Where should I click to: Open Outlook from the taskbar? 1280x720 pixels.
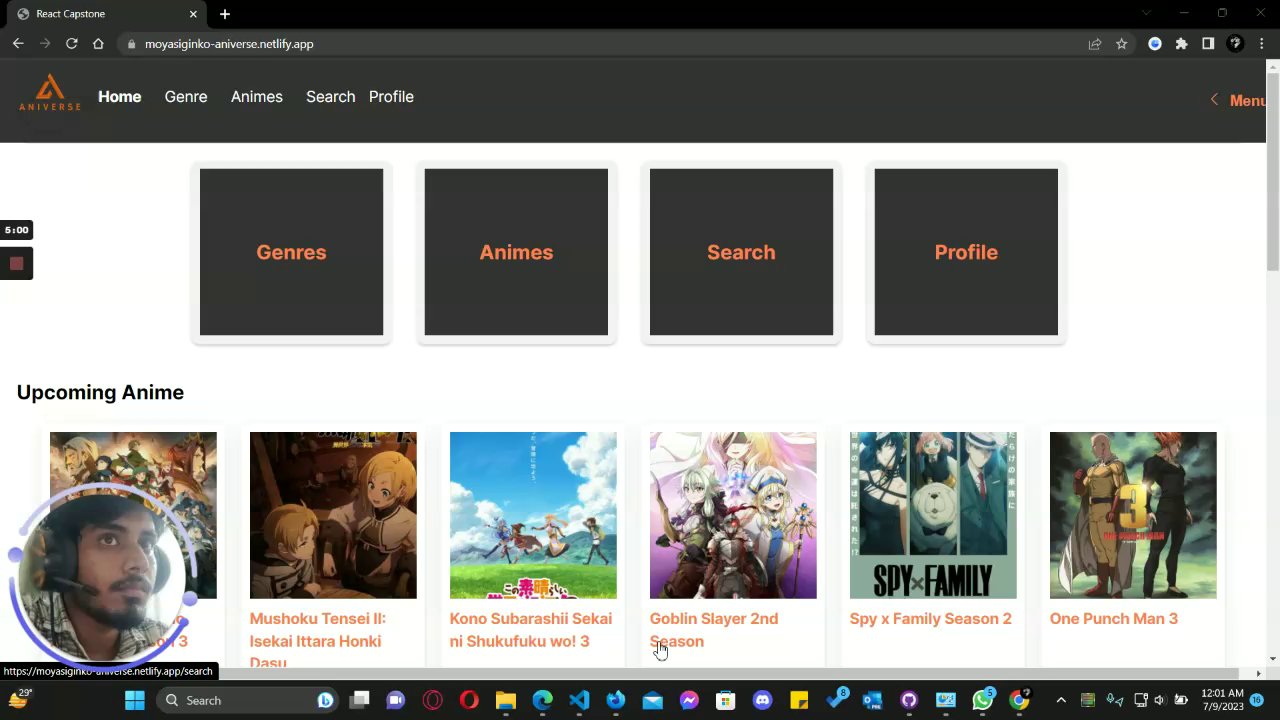click(872, 700)
